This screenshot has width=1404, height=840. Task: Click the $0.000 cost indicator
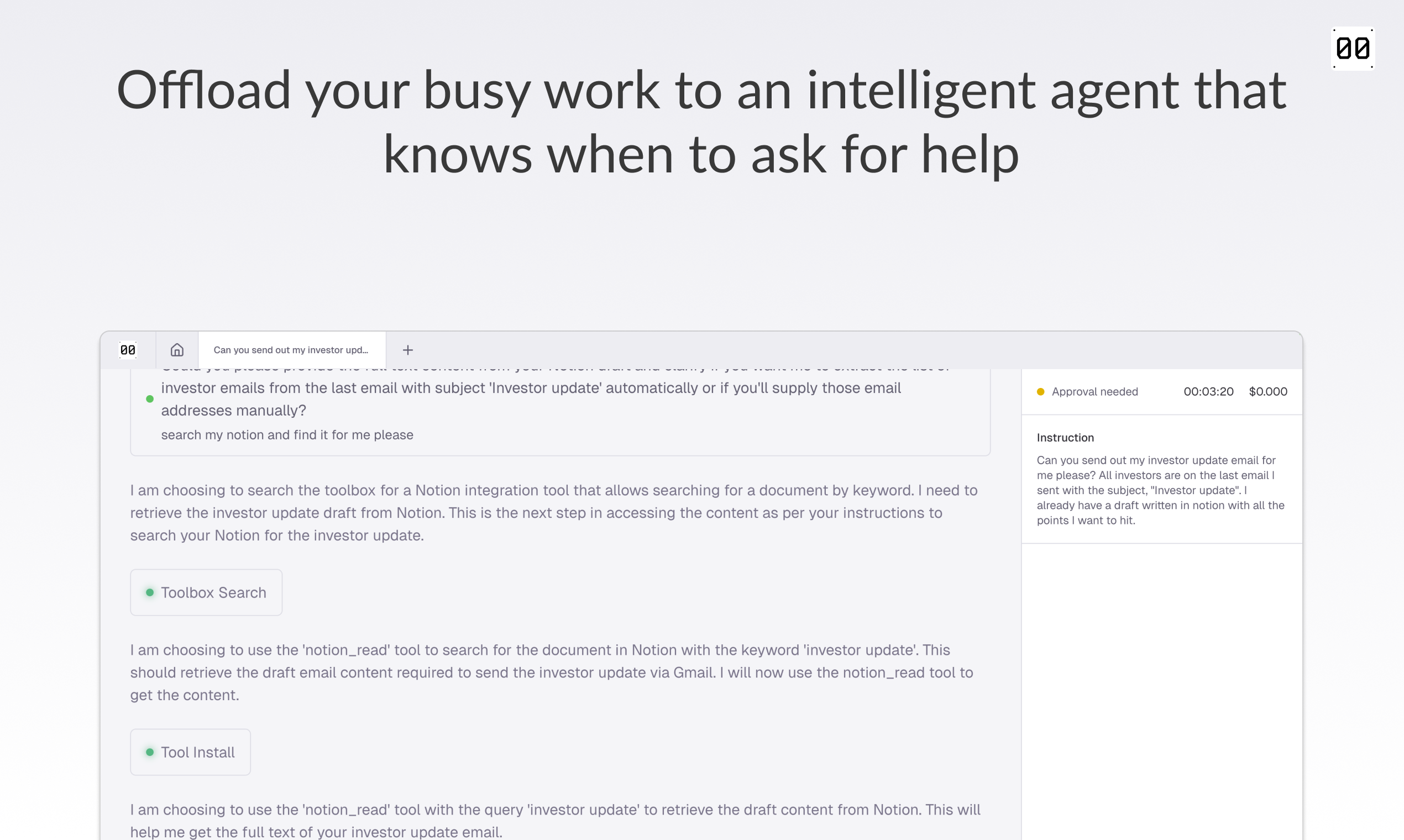pos(1267,392)
